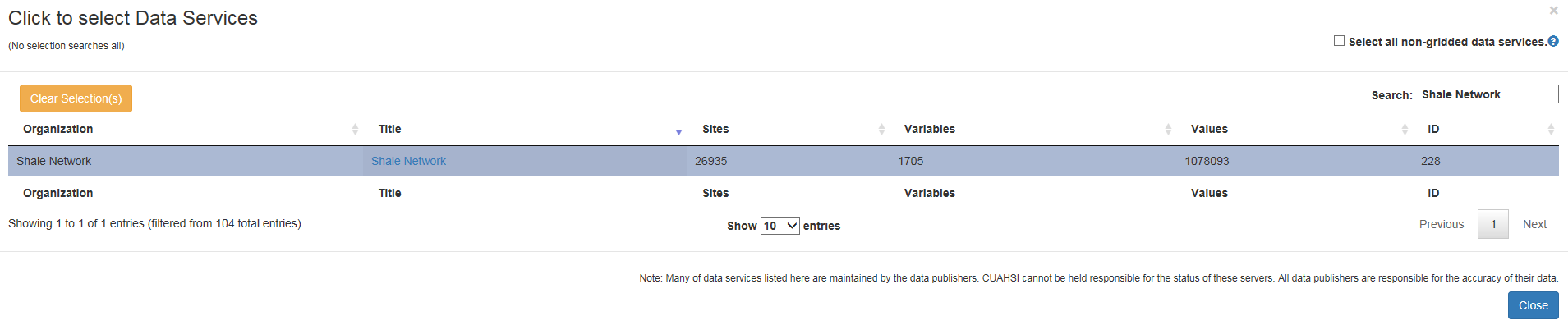1568x325 pixels.
Task: Sort table using the Organization column arrows
Action: point(355,129)
